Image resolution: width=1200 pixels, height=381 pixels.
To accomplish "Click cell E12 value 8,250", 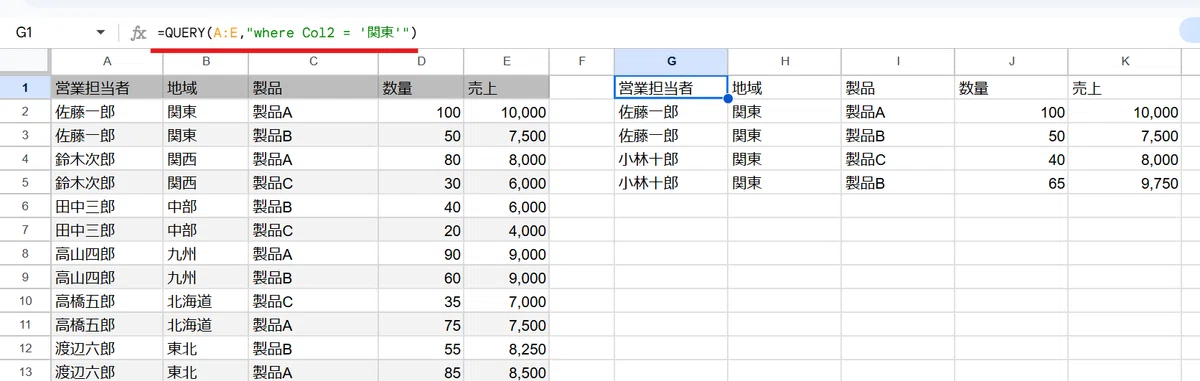I will [507, 349].
